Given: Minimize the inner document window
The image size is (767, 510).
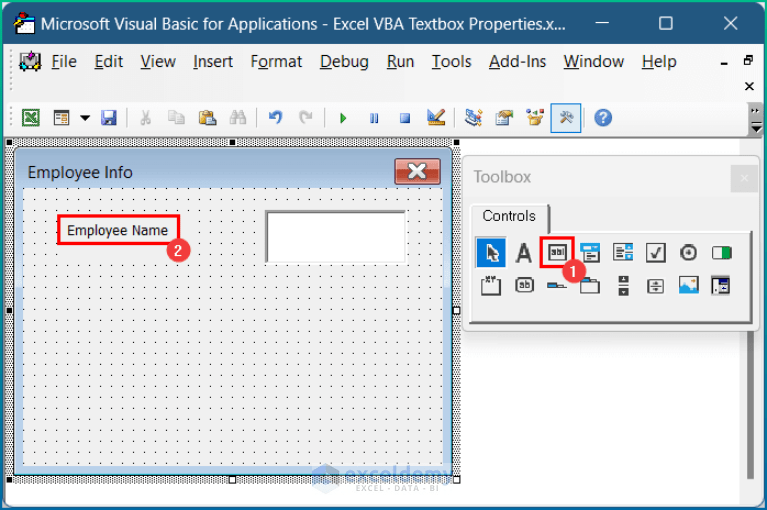Looking at the screenshot, I should pos(724,63).
